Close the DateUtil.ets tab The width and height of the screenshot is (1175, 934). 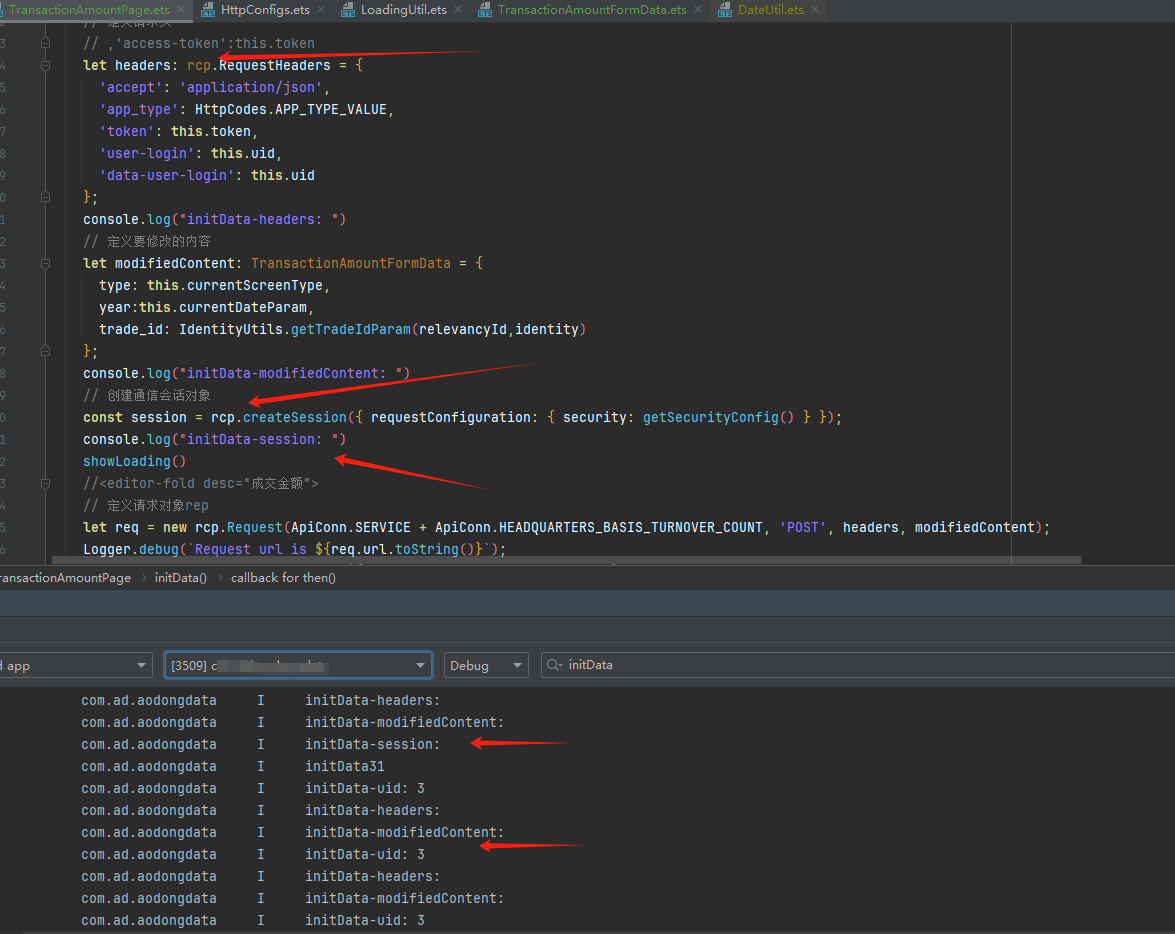tap(815, 10)
